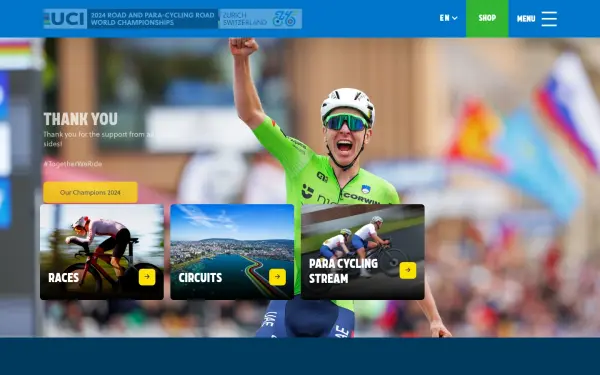Click the yellow arrow on Circuits card
This screenshot has height=375, width=600.
(277, 277)
